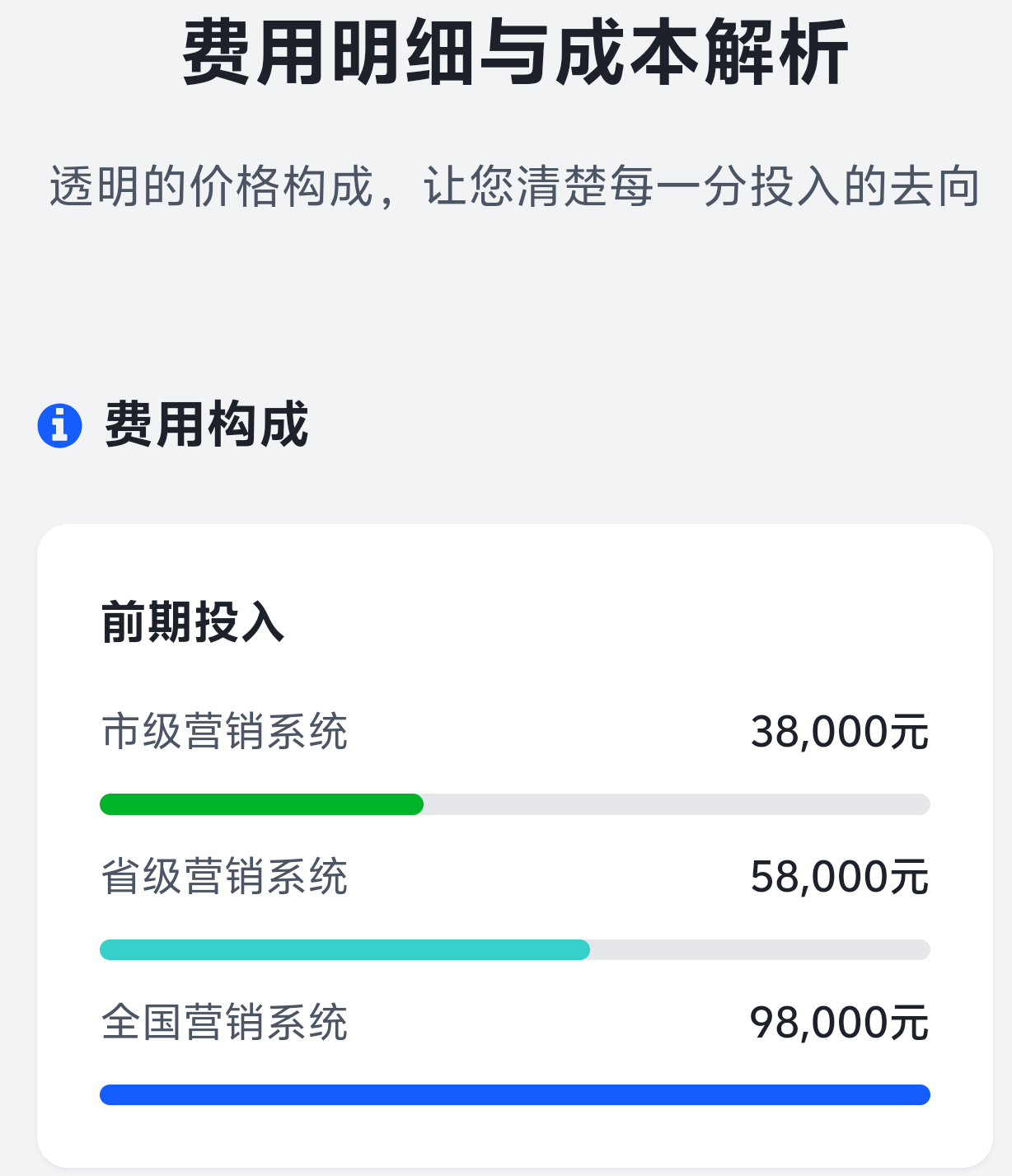The height and width of the screenshot is (1176, 1012).
Task: Select the 全国营销系统 label
Action: (224, 1023)
